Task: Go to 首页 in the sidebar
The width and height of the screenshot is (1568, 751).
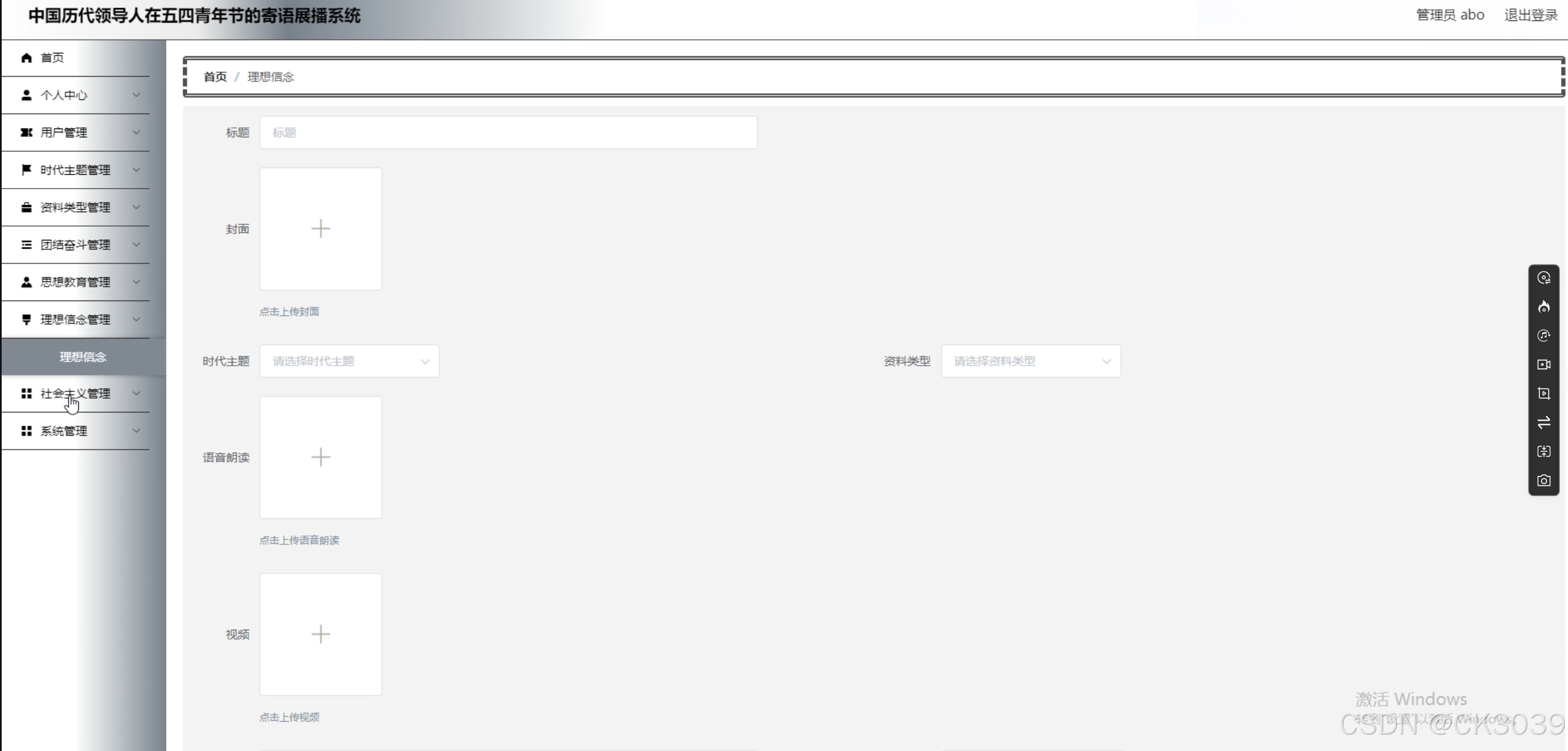Action: coord(52,58)
